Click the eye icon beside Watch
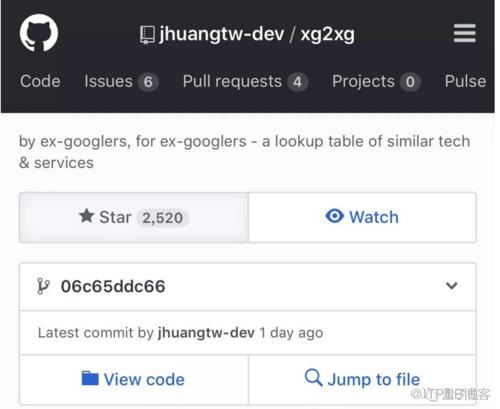The height and width of the screenshot is (409, 500). [334, 216]
